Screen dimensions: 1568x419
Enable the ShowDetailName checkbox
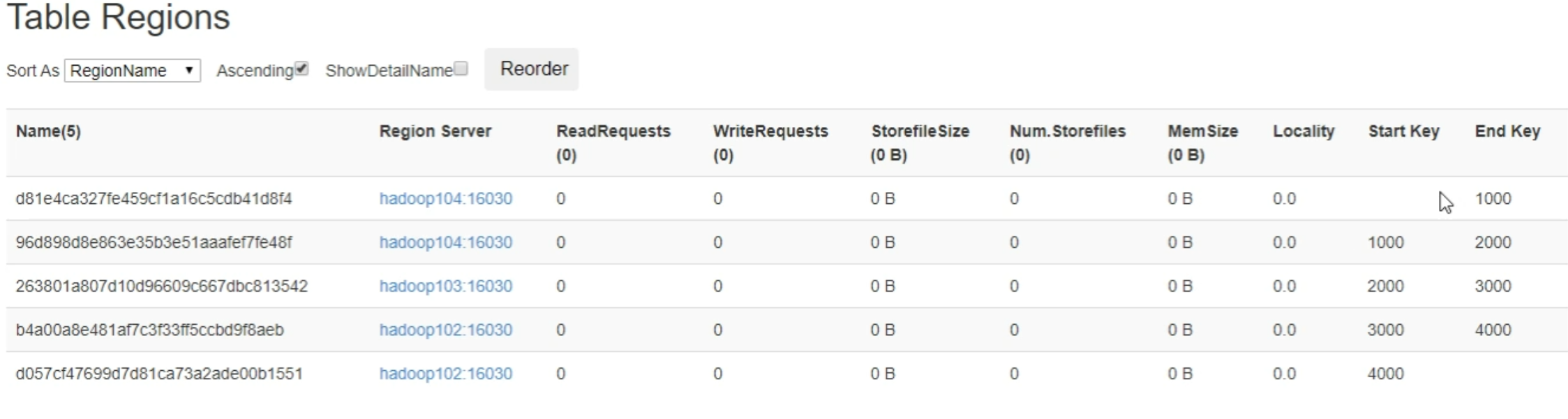coord(461,68)
